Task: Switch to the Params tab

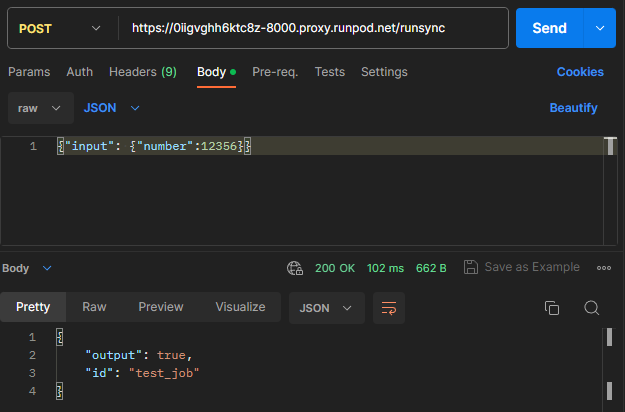Action: 28,72
